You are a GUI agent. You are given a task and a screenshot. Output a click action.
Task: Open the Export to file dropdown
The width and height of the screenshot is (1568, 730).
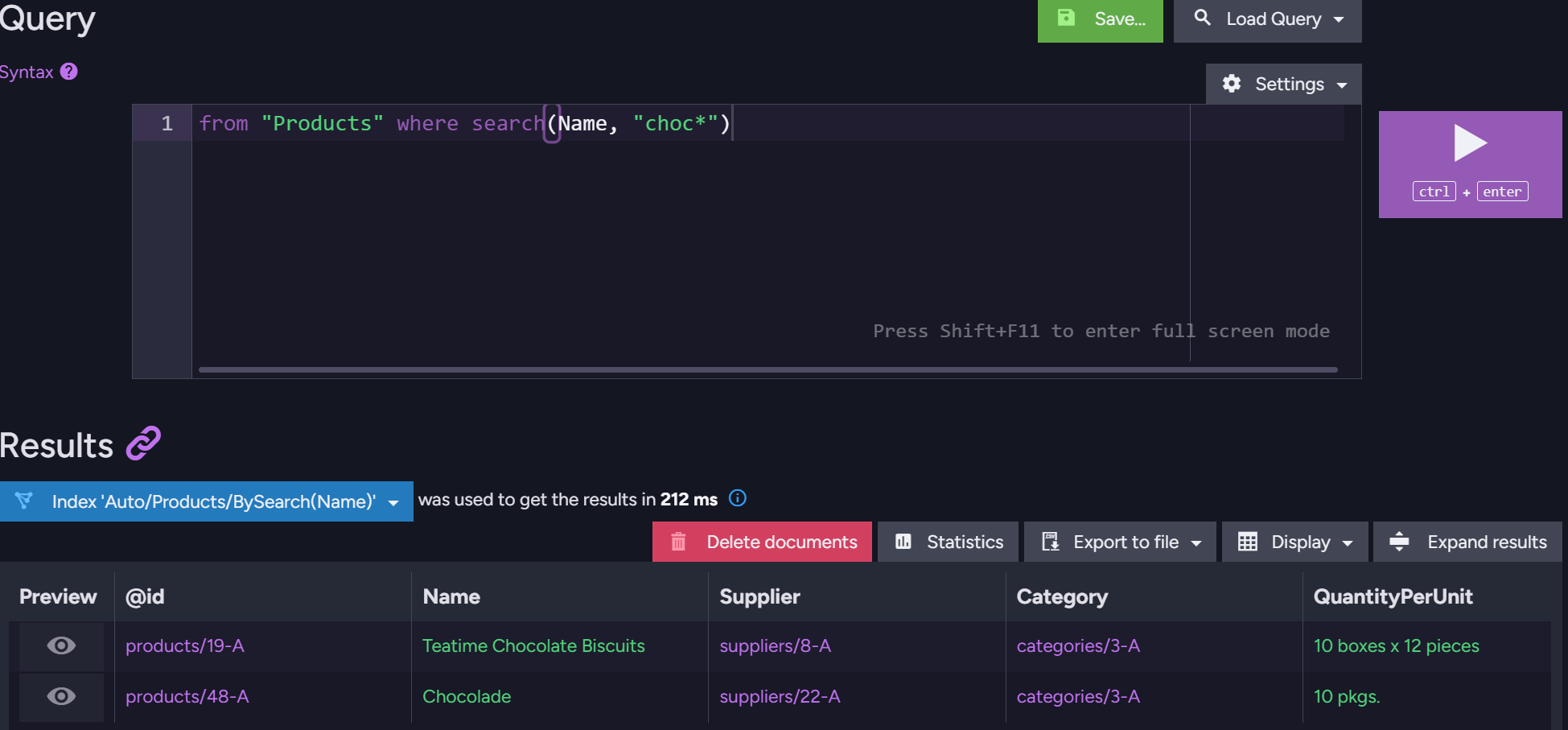point(1120,542)
